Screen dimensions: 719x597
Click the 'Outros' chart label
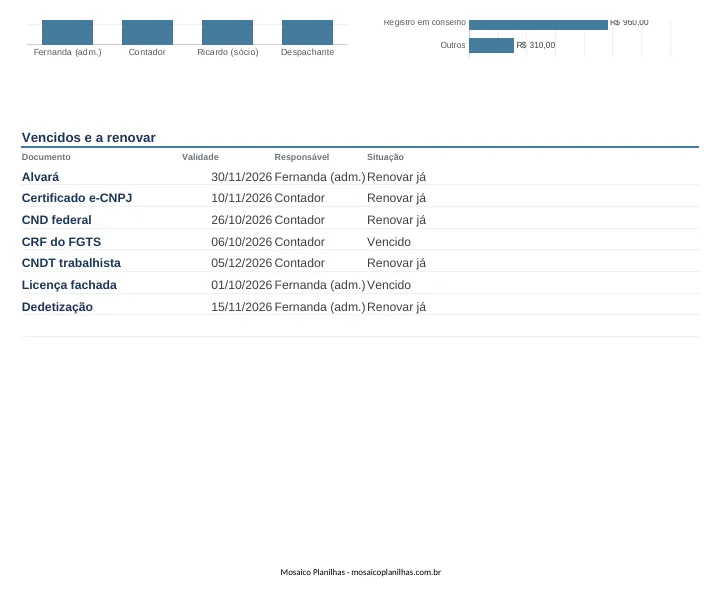point(453,45)
